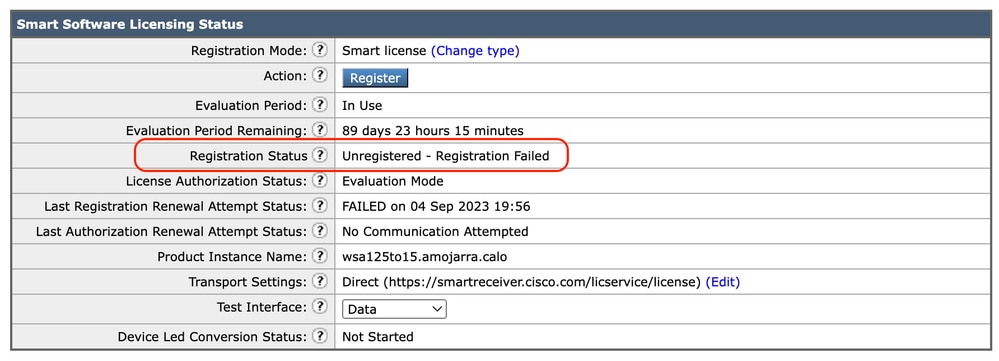Open help icon beside Test Interface
Viewport: 999px width, 361px height.
pyautogui.click(x=320, y=307)
